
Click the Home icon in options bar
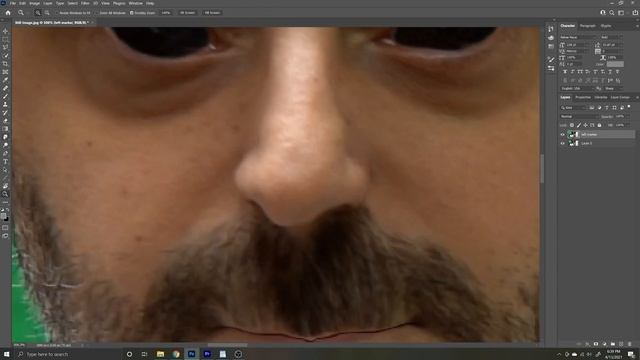pos(8,13)
